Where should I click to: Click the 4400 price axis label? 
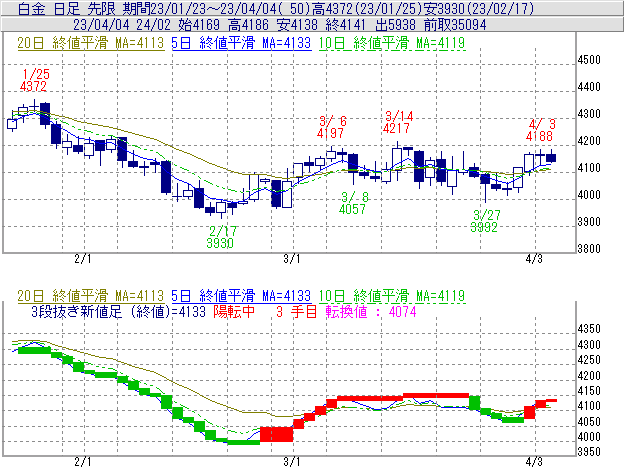coord(589,87)
